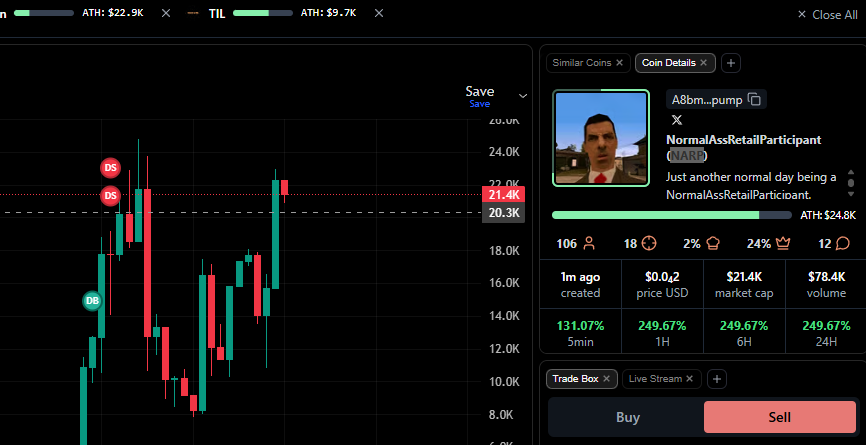The height and width of the screenshot is (445, 866).
Task: Click the progress bar beside ATH $22.9K
Action: tap(44, 13)
